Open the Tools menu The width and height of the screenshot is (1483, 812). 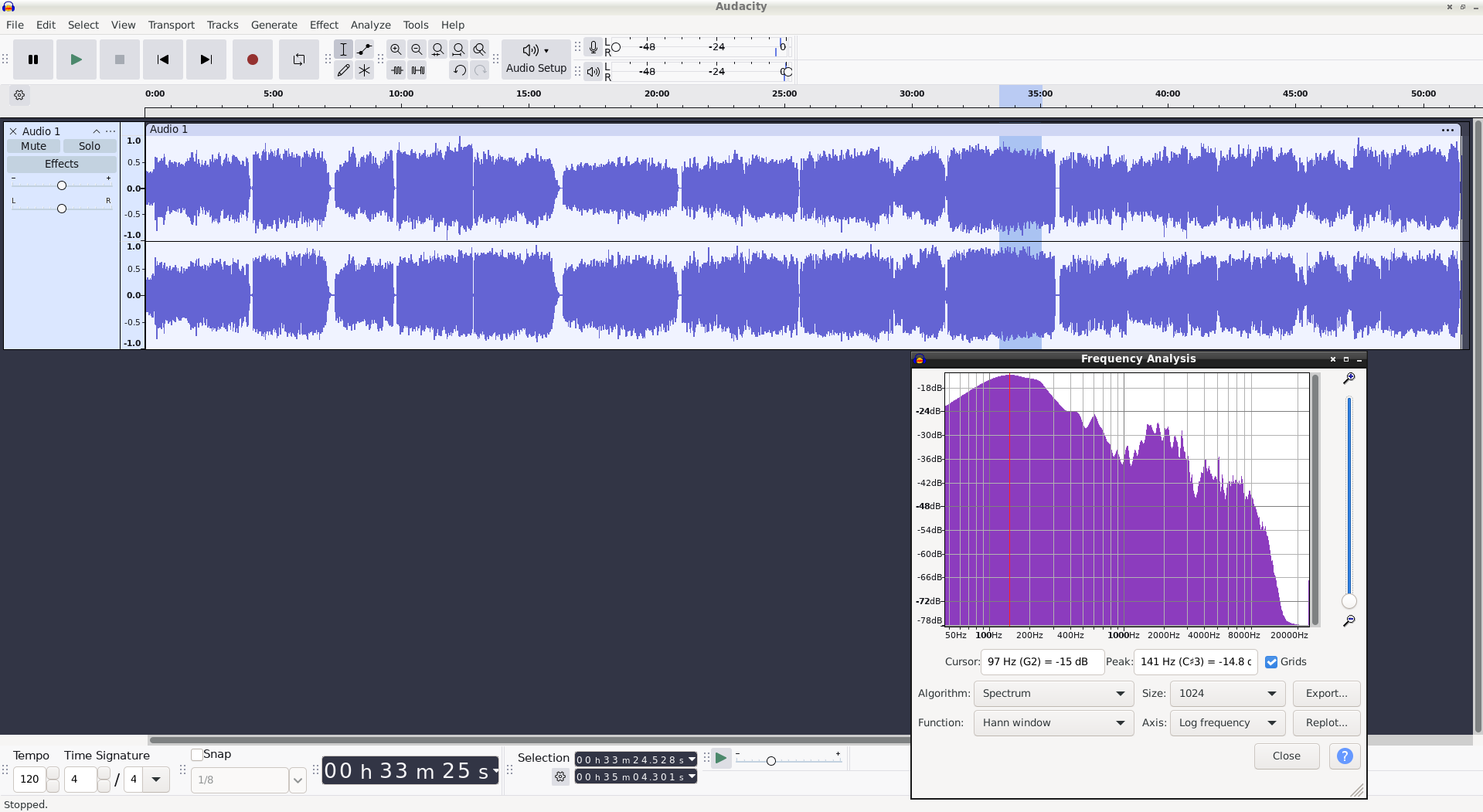(416, 25)
